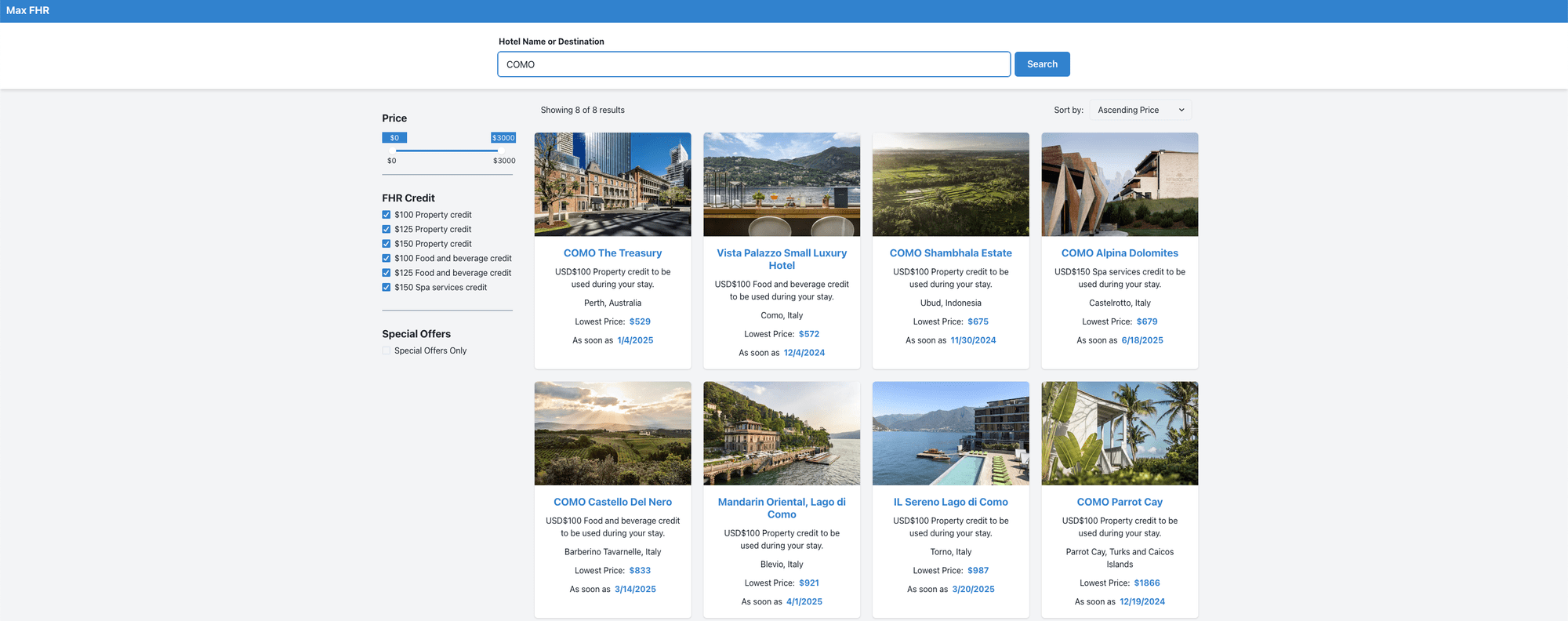Image resolution: width=1568 pixels, height=621 pixels.
Task: Click the "Perth, Australia" location text
Action: click(613, 303)
